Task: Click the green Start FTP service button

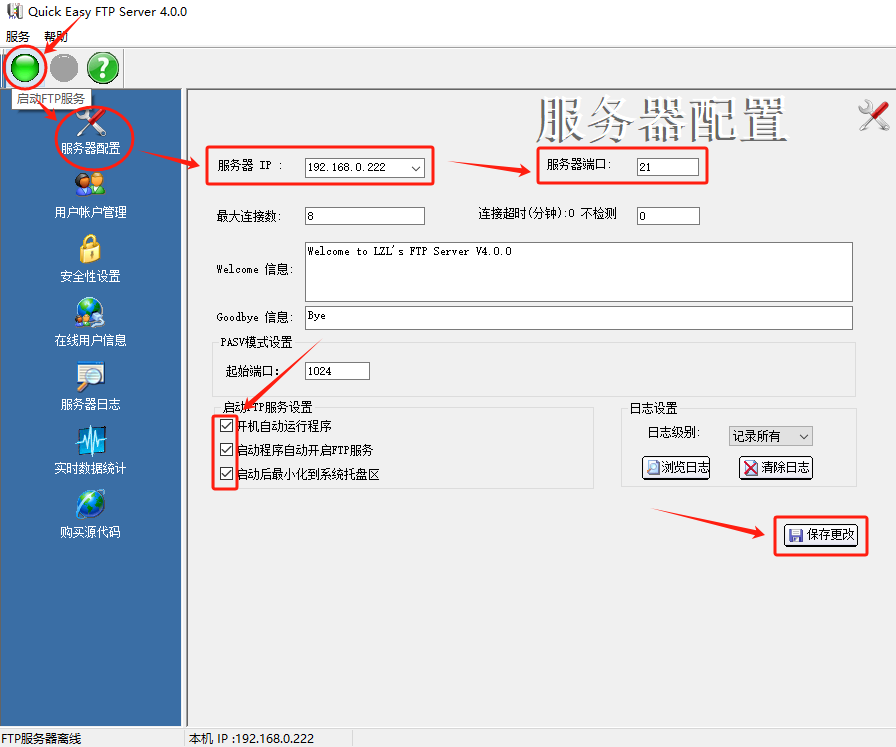Action: click(x=25, y=68)
